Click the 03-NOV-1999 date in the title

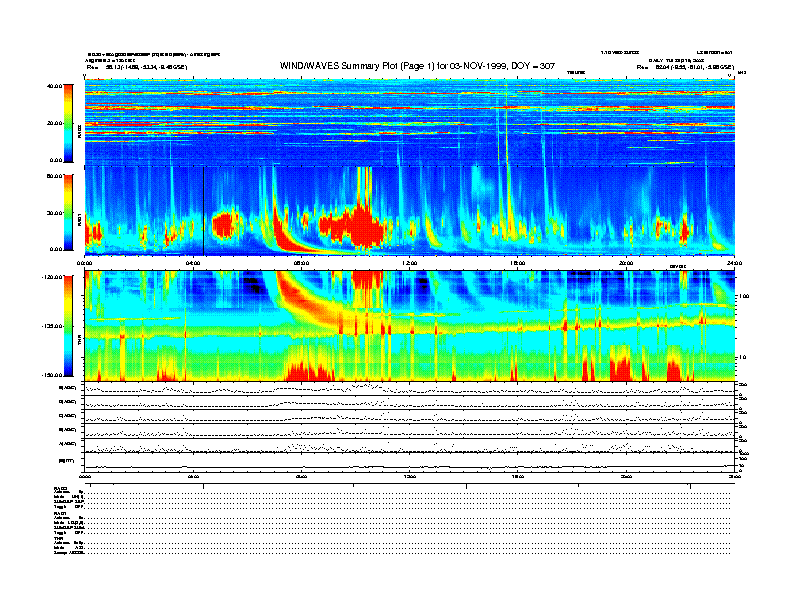[478, 66]
